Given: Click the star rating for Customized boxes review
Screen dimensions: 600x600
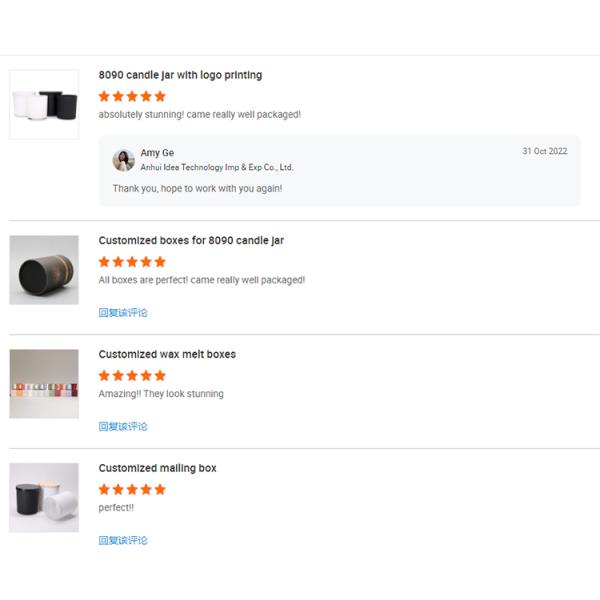Looking at the screenshot, I should pyautogui.click(x=132, y=262).
